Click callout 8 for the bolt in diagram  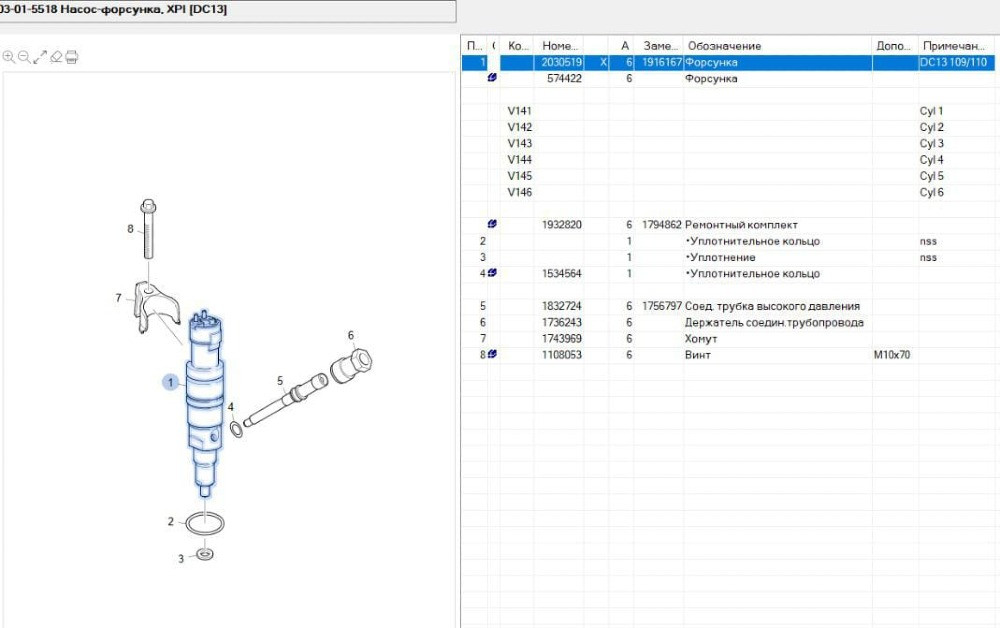click(x=130, y=229)
